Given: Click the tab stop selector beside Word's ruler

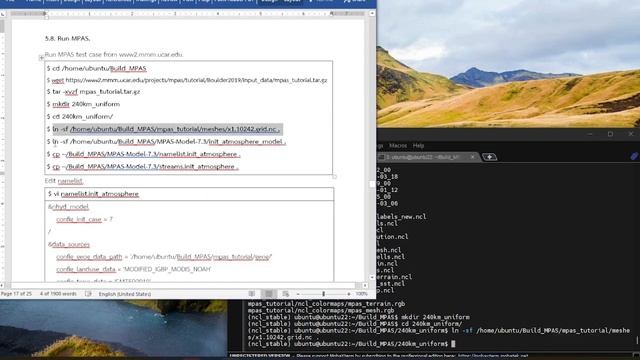Looking at the screenshot, I should [x=3, y=14].
